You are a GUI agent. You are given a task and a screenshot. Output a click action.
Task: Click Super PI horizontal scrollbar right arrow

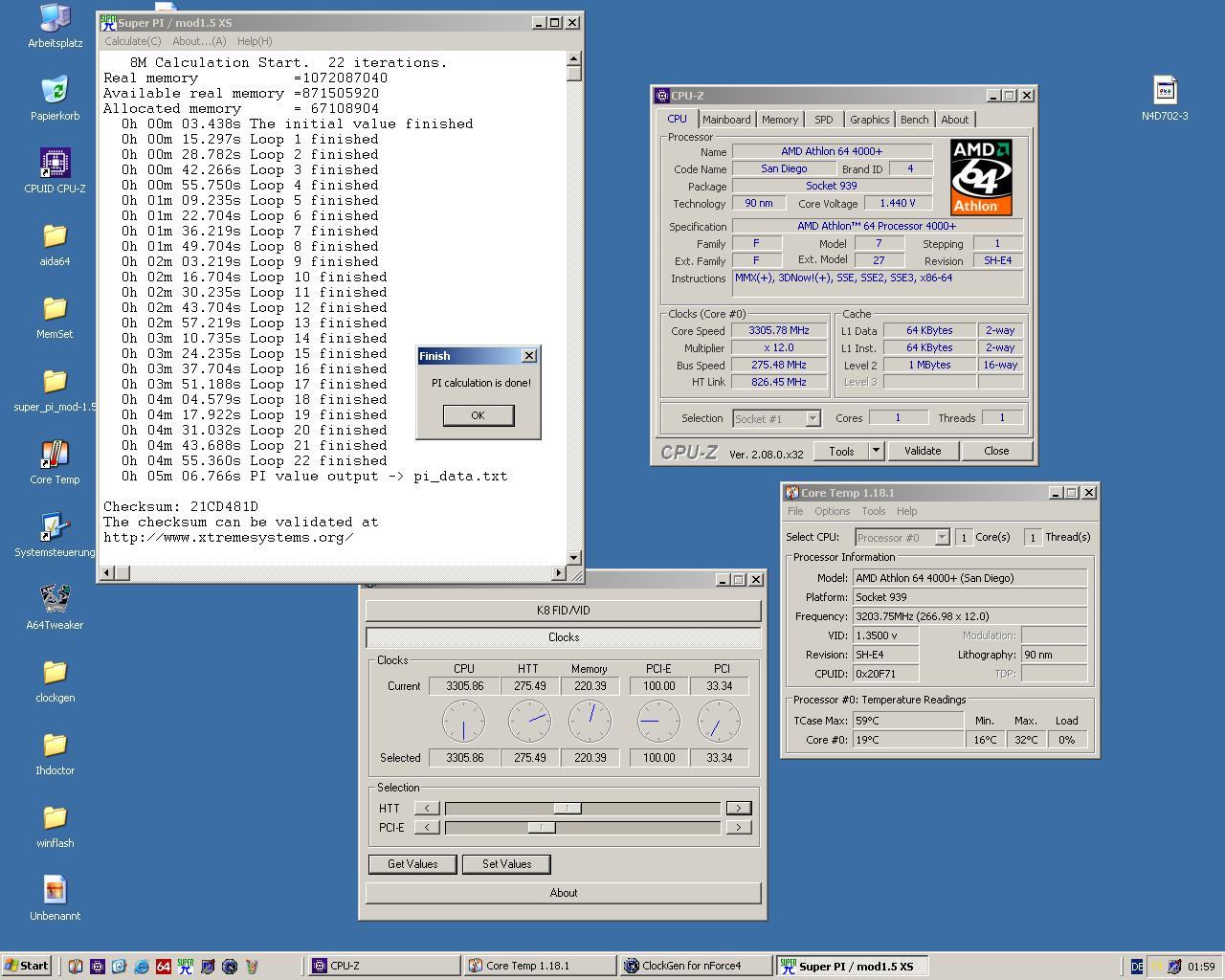pyautogui.click(x=559, y=573)
